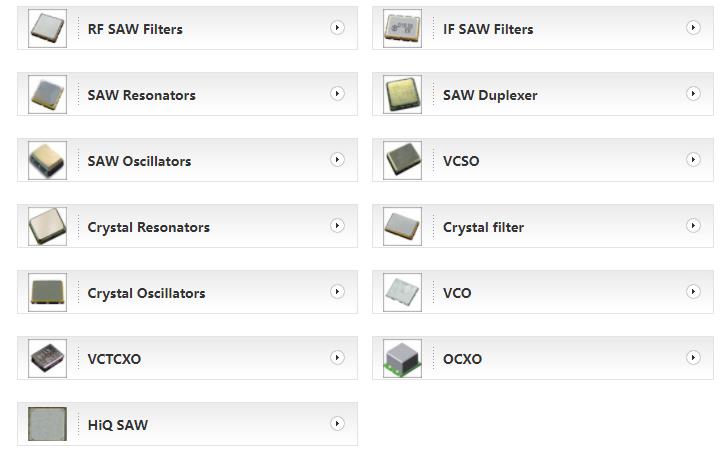728x453 pixels.
Task: Expand the RF SAW Filters arrow
Action: pos(337,28)
